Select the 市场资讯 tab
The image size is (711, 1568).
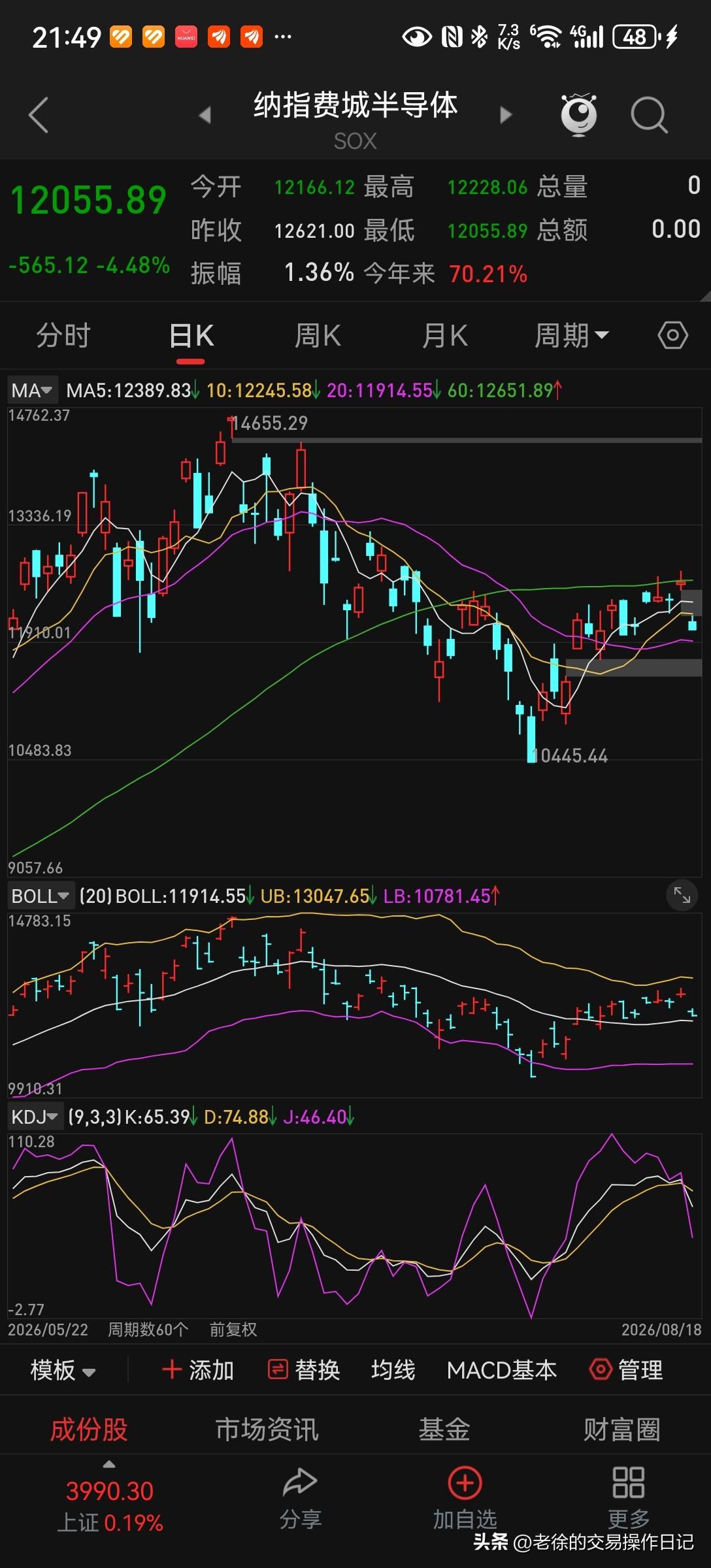267,1429
